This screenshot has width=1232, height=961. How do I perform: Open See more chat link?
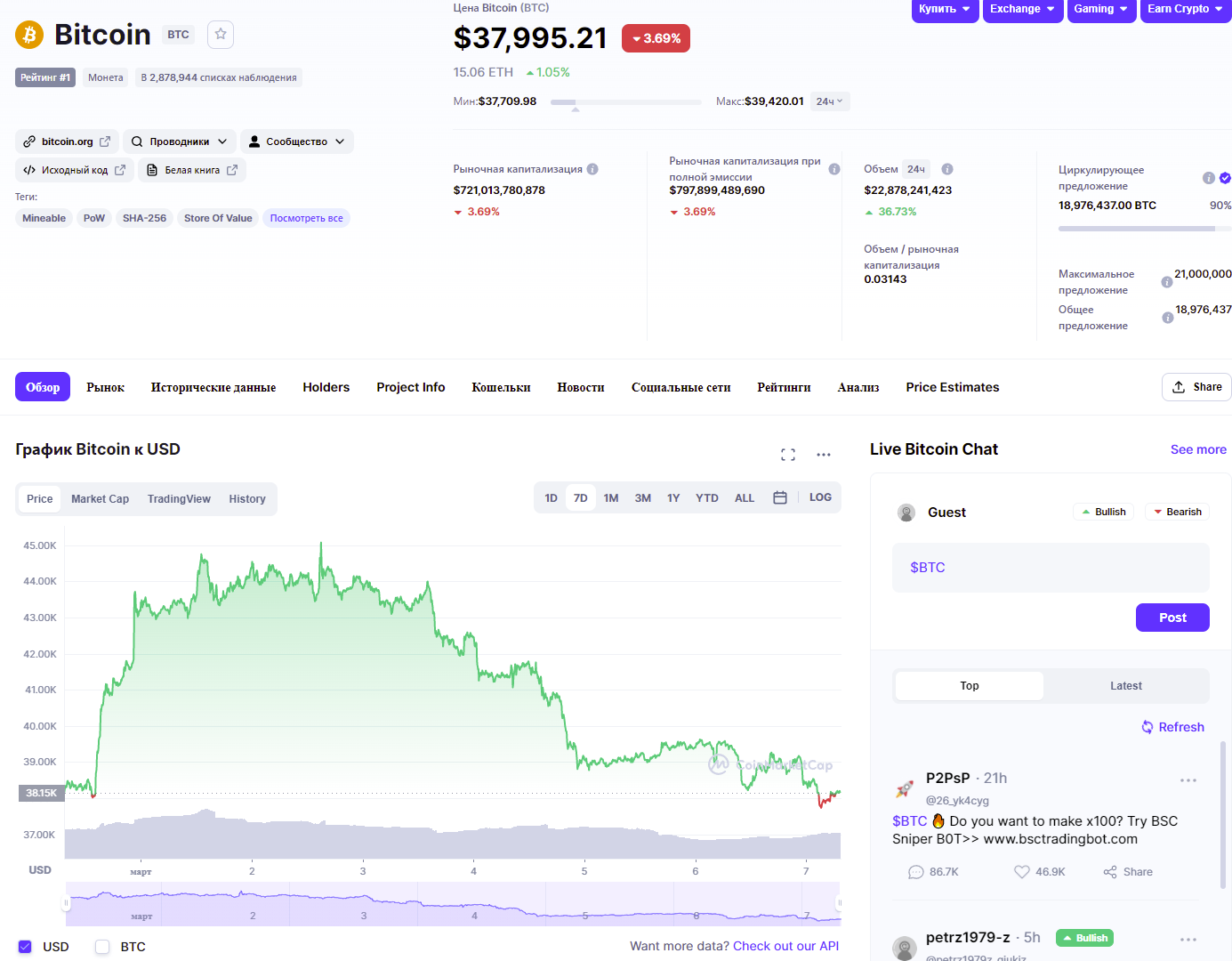tap(1198, 449)
